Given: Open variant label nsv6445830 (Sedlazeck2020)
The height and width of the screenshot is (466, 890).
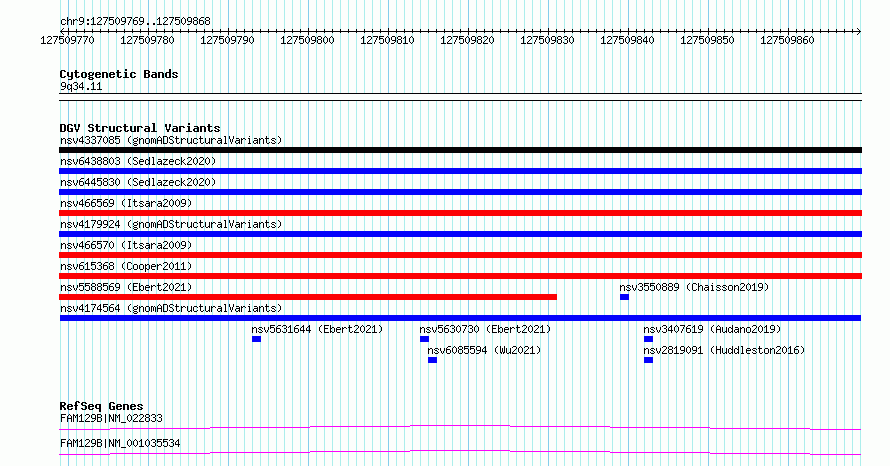Looking at the screenshot, I should coord(138,182).
